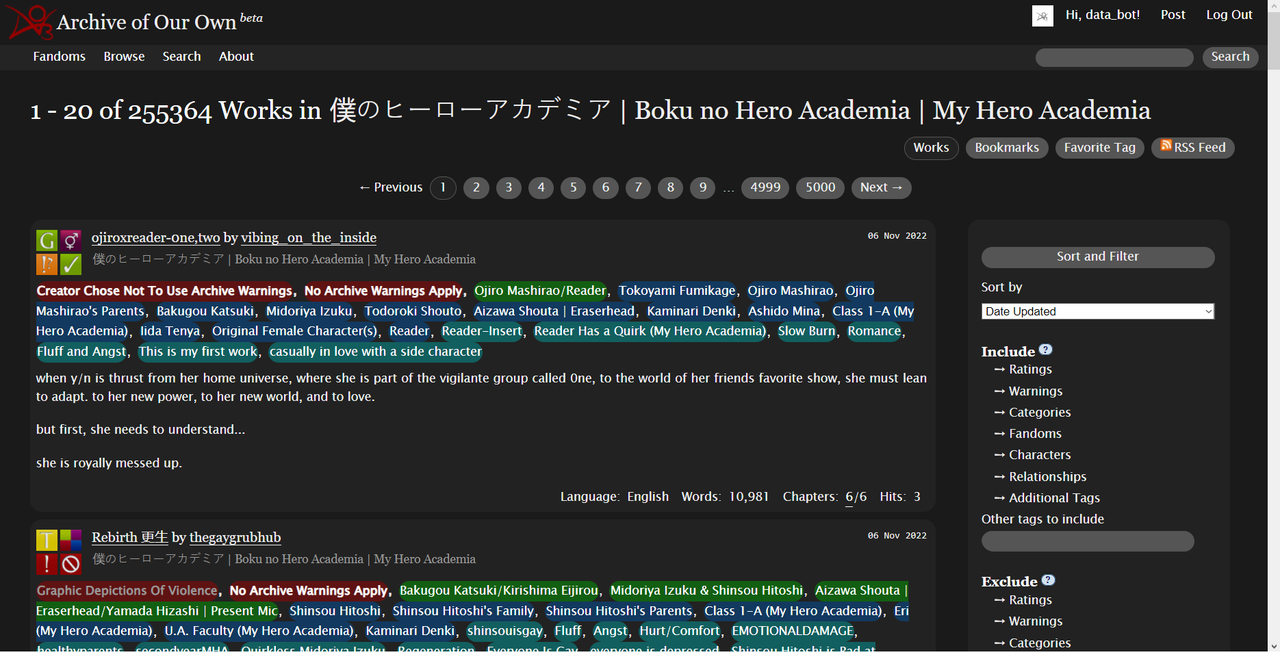Open the Bookmarks button
Screen dimensions: 1280x652
1007,147
